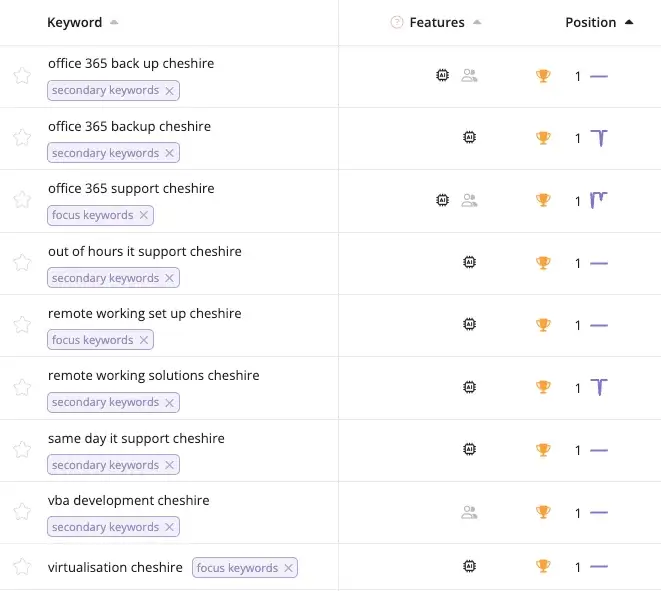Favorite the 'out of hours it support cheshire' row
The image size is (661, 591).
pyautogui.click(x=22, y=263)
